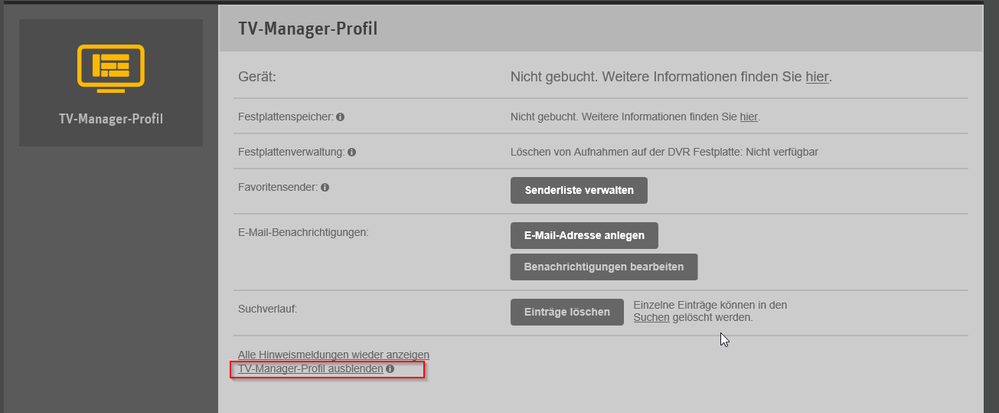Screen dimensions: 999x413
Task: Select the TV-Manager-Profil sidebar label
Action: click(x=111, y=119)
